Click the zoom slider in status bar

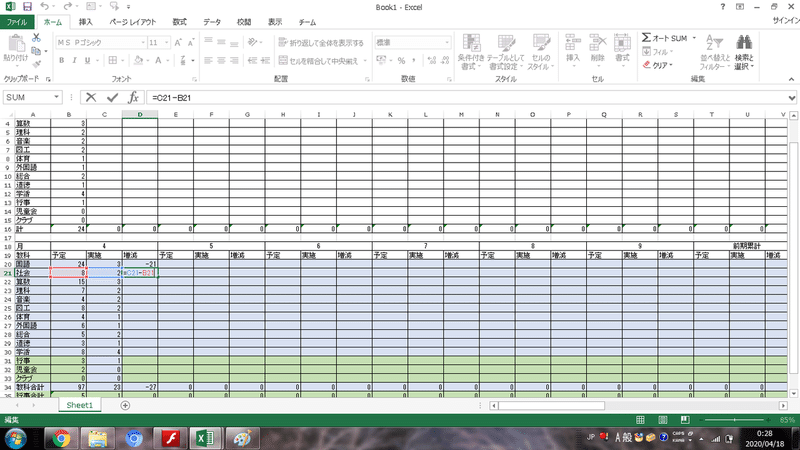(x=735, y=420)
